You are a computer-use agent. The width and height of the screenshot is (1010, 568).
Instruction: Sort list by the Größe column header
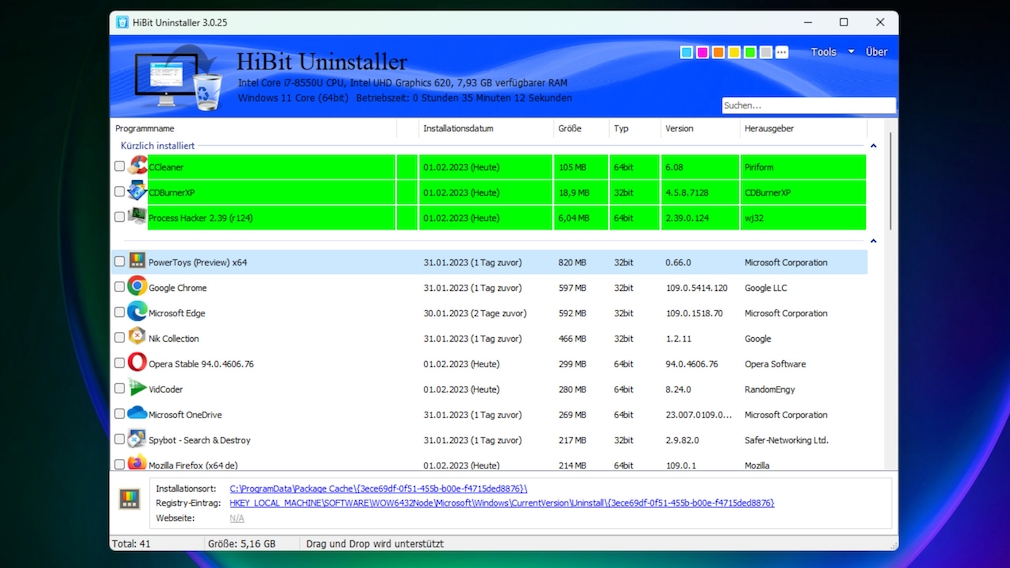(569, 129)
